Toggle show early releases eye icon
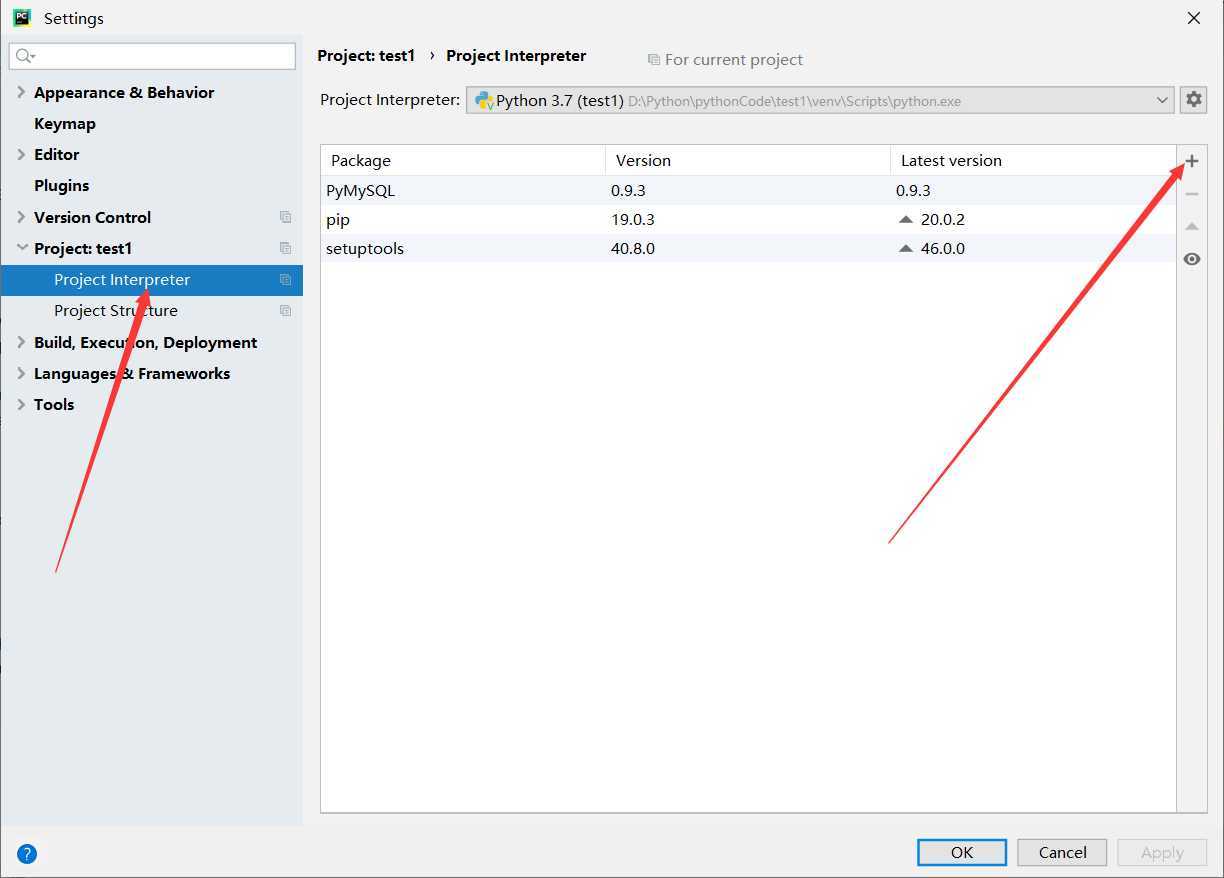The width and height of the screenshot is (1224, 878). point(1192,259)
